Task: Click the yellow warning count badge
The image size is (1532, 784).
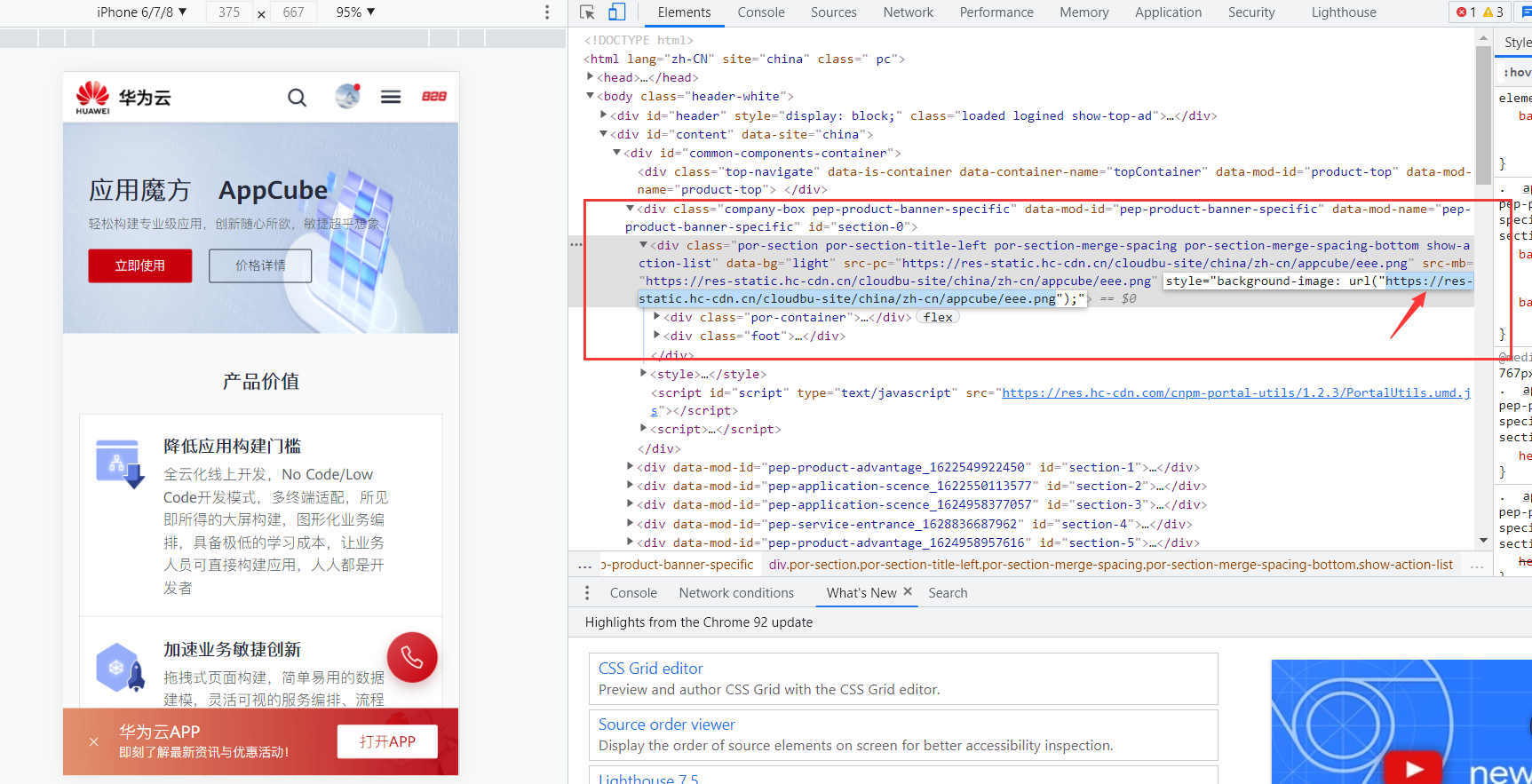Action: pos(1493,12)
